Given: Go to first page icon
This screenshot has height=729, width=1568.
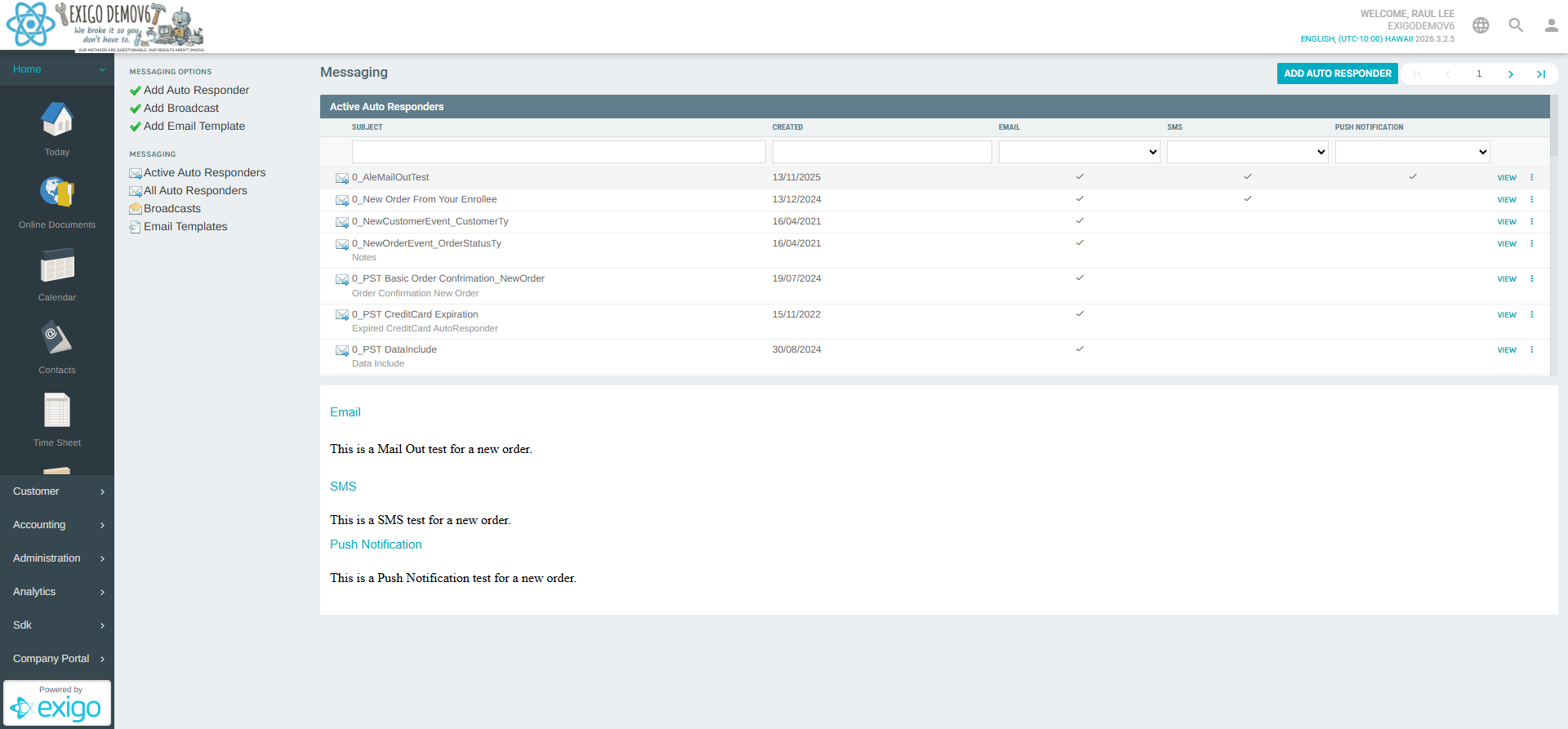Looking at the screenshot, I should tap(1418, 74).
